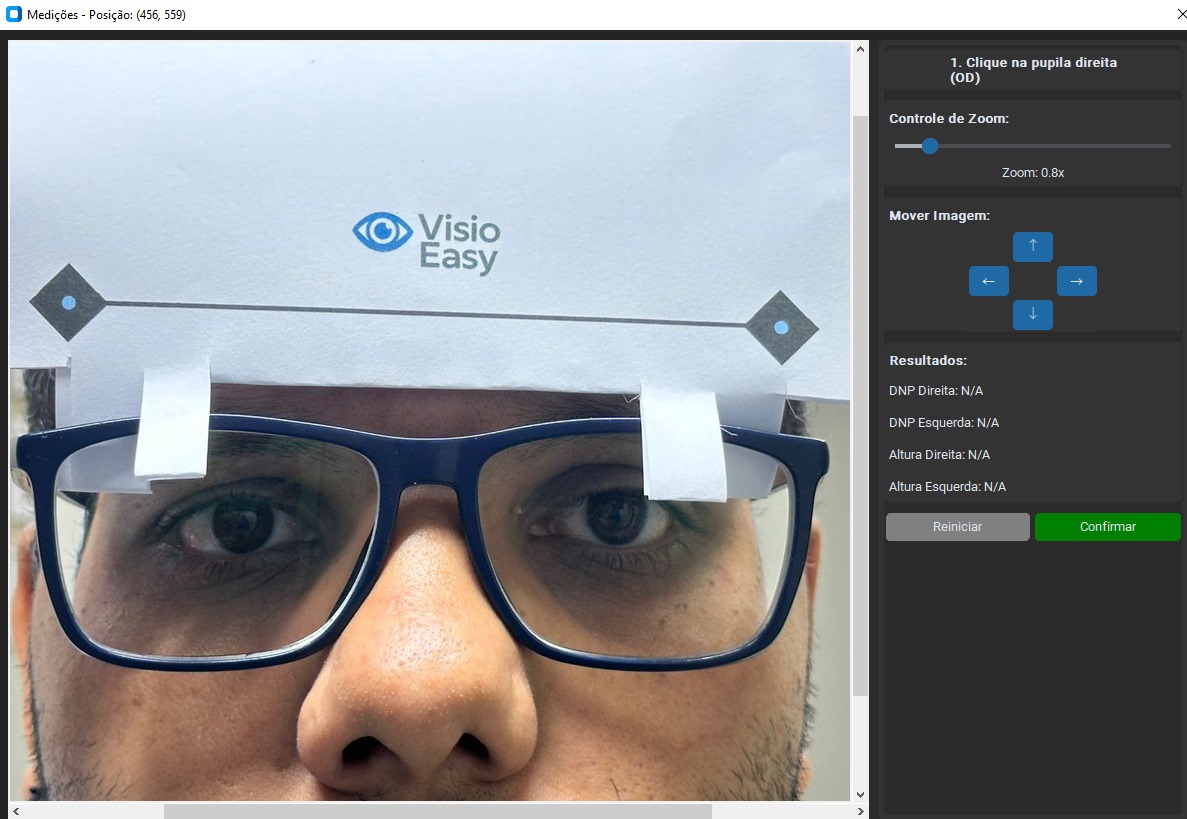Viewport: 1187px width, 819px height.
Task: Click the Visio Easy logo in the photo
Action: tap(427, 243)
